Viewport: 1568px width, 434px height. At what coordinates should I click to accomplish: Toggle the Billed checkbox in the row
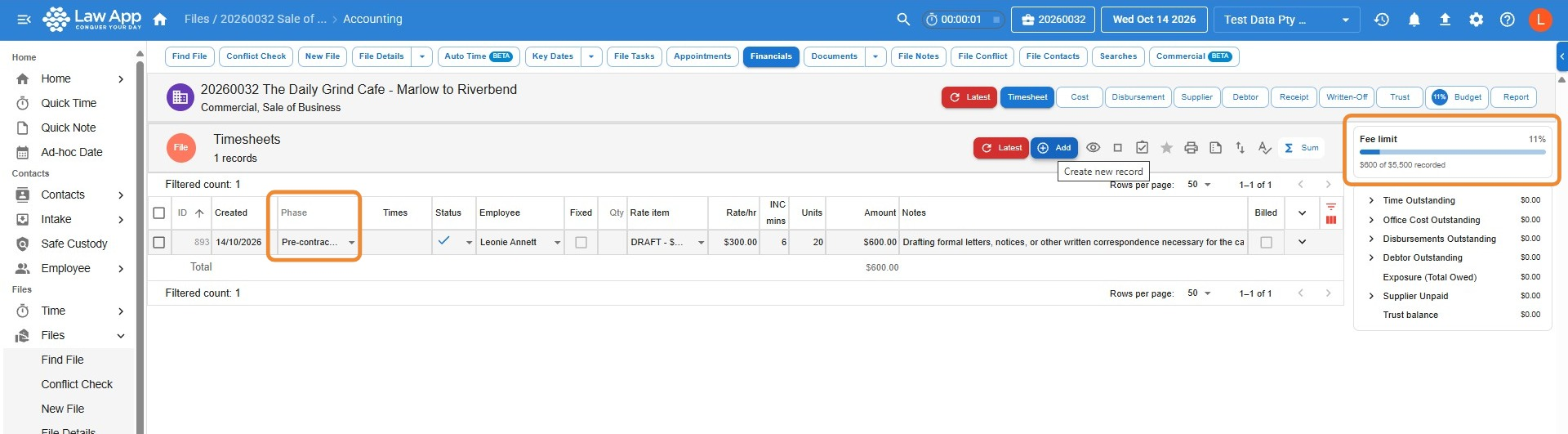point(1266,243)
